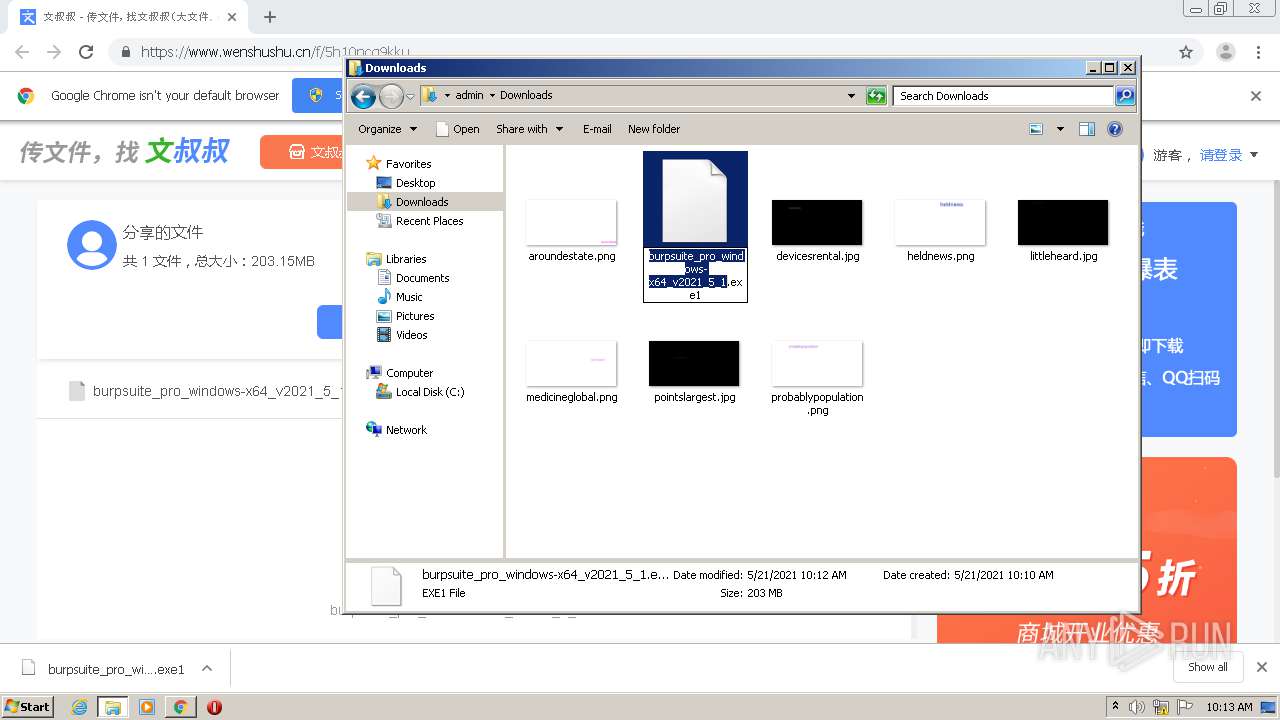Viewport: 1280px width, 720px height.
Task: Show hidden tray icons arrow
Action: [x=1115, y=707]
